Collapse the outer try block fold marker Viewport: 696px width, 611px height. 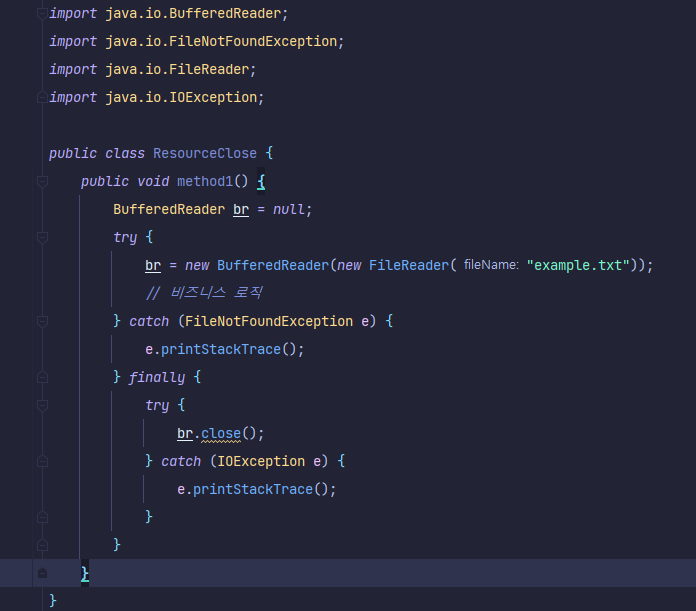[42, 237]
